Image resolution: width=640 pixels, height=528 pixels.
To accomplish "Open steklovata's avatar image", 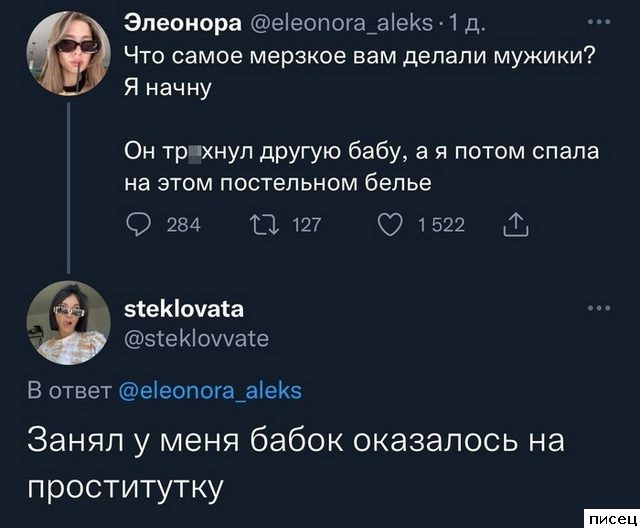I will pyautogui.click(x=69, y=322).
